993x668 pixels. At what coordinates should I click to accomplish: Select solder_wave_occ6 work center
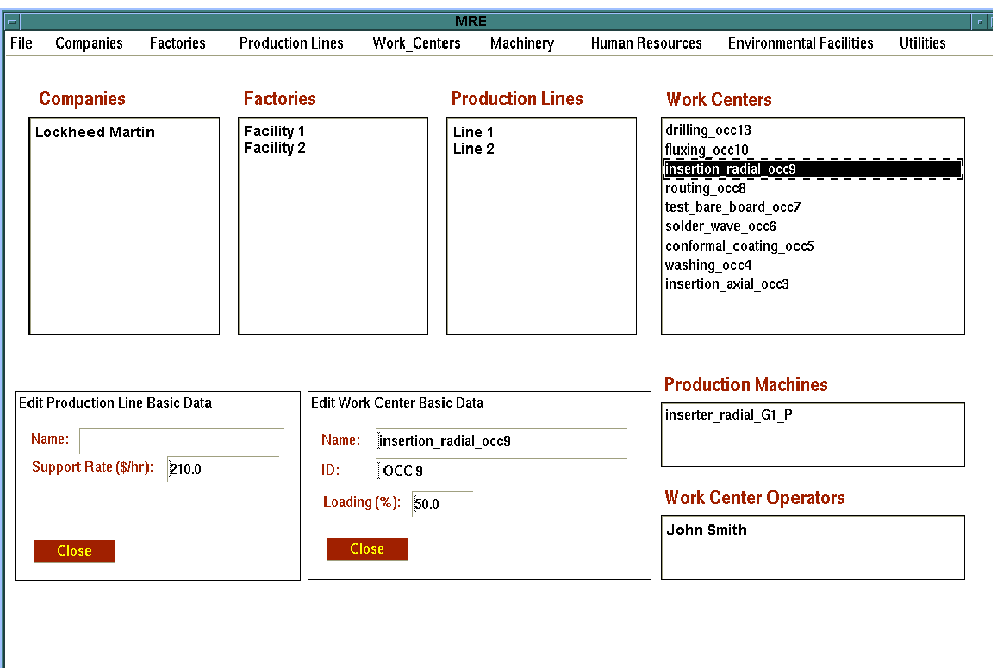(x=720, y=227)
